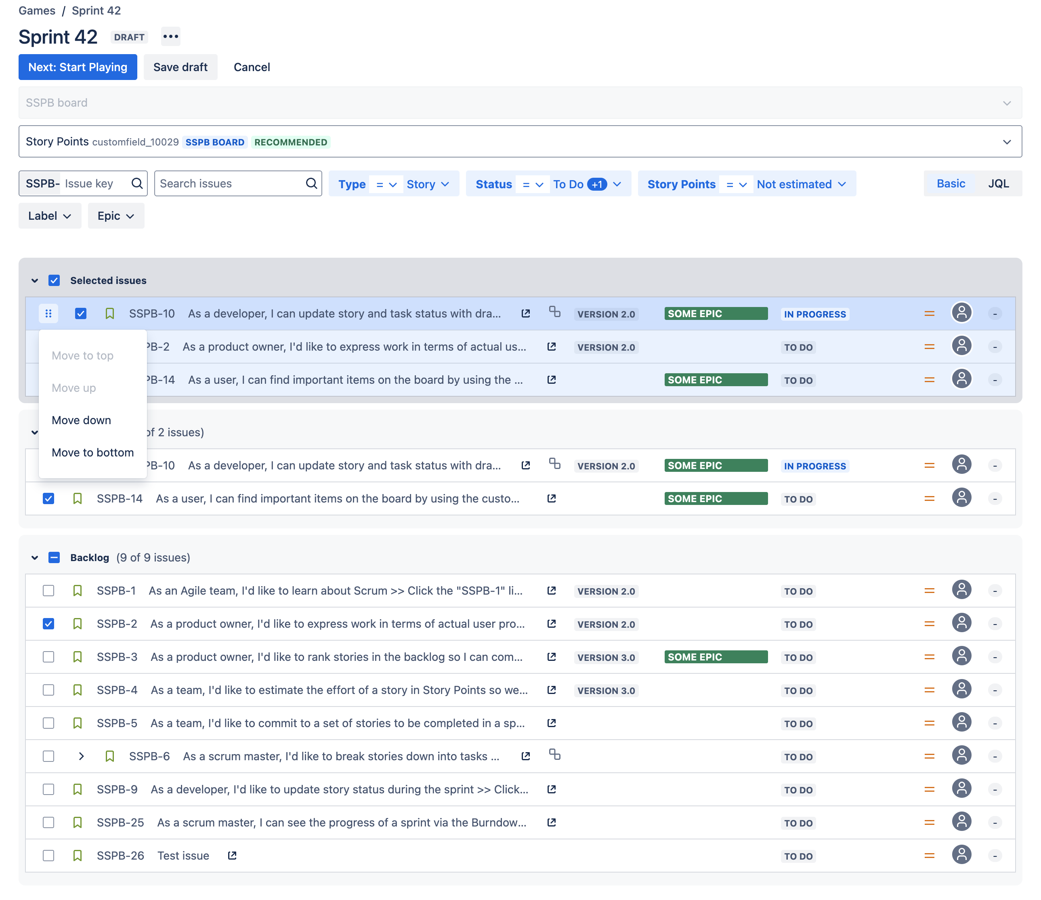The height and width of the screenshot is (900, 1041).
Task: Click the assignee avatar on SSPB-1 row
Action: click(961, 591)
